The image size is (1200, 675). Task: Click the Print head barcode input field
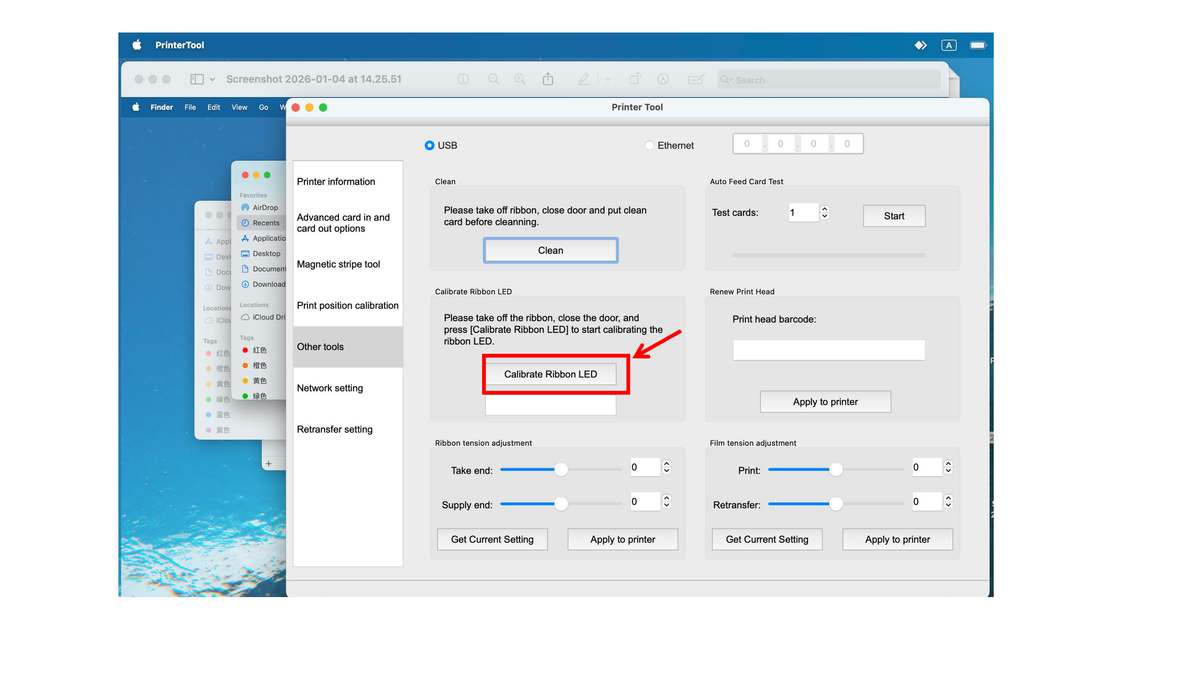click(x=829, y=350)
